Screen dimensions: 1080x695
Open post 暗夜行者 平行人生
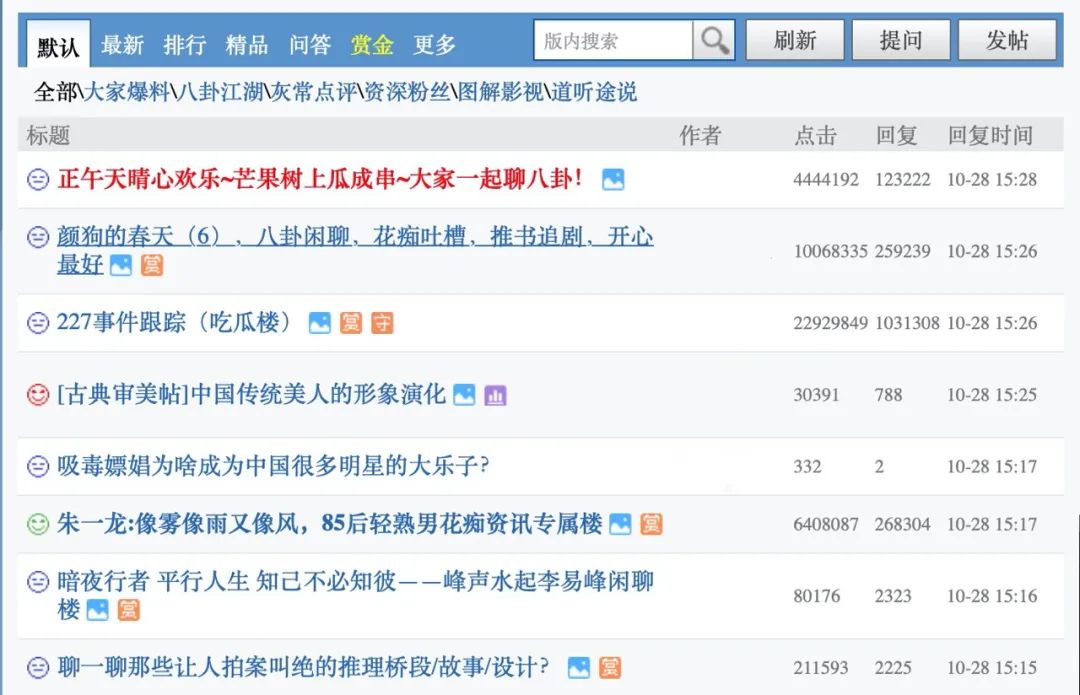pyautogui.click(x=355, y=595)
